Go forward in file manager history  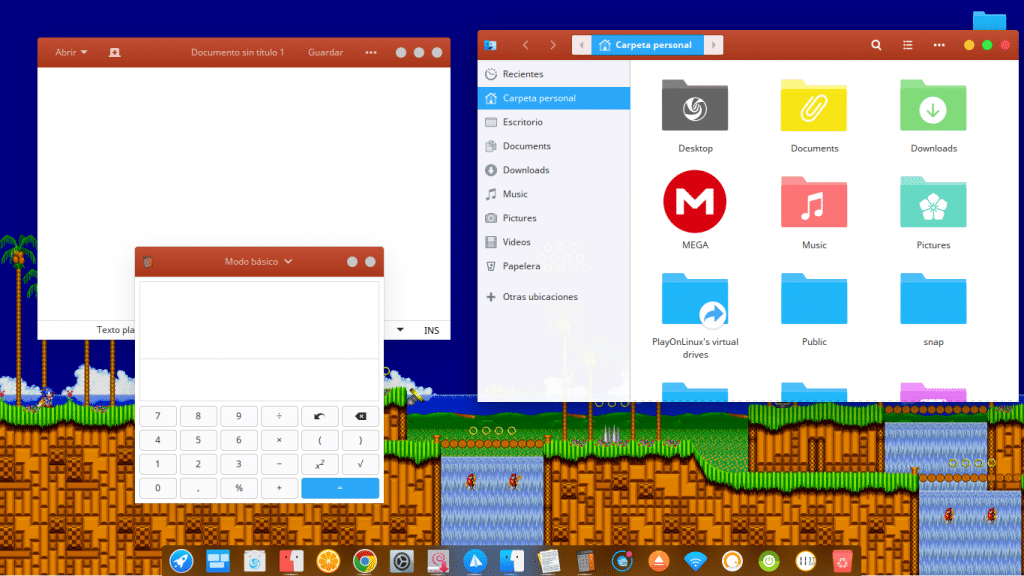552,45
